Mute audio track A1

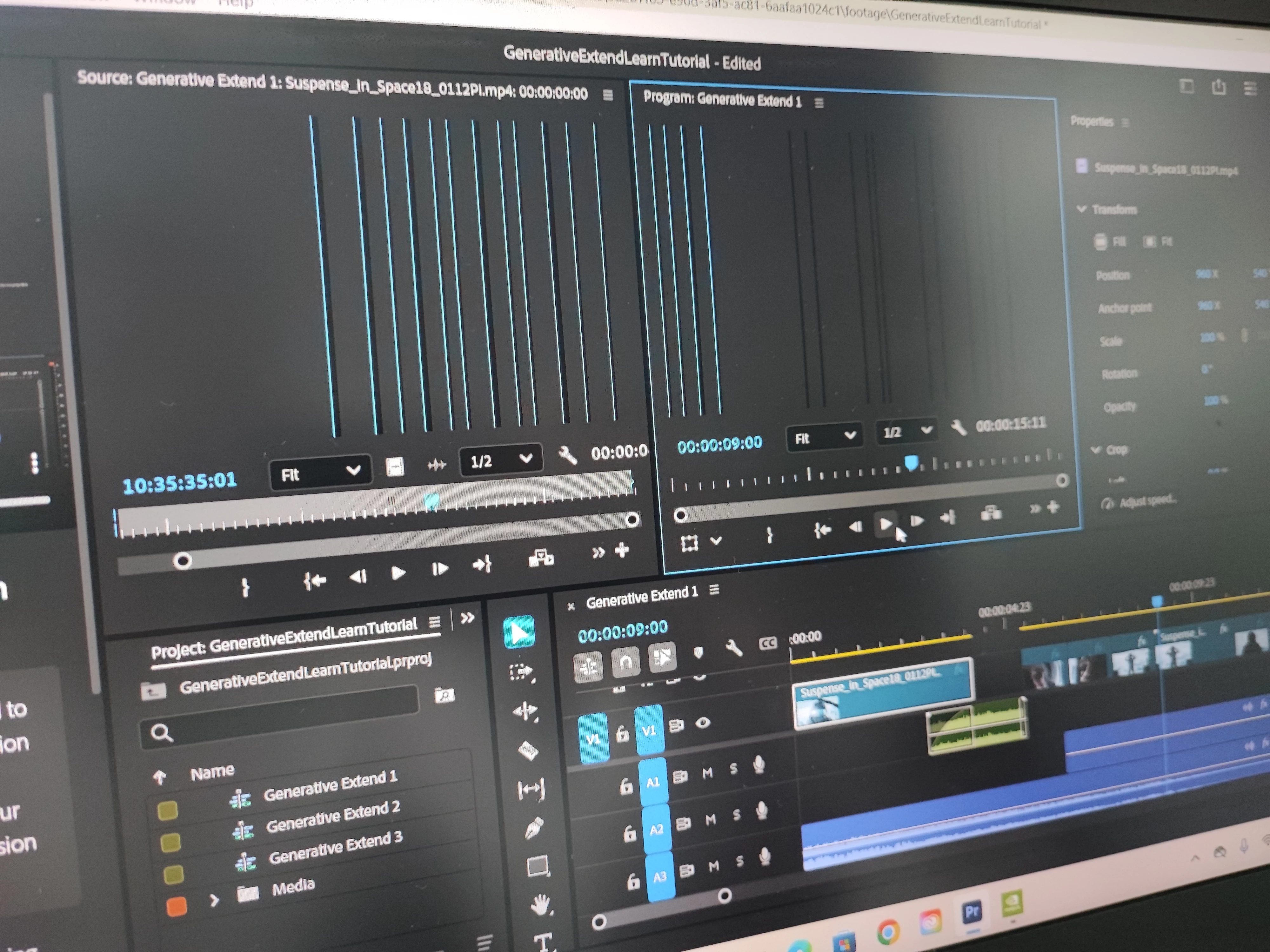click(x=707, y=774)
